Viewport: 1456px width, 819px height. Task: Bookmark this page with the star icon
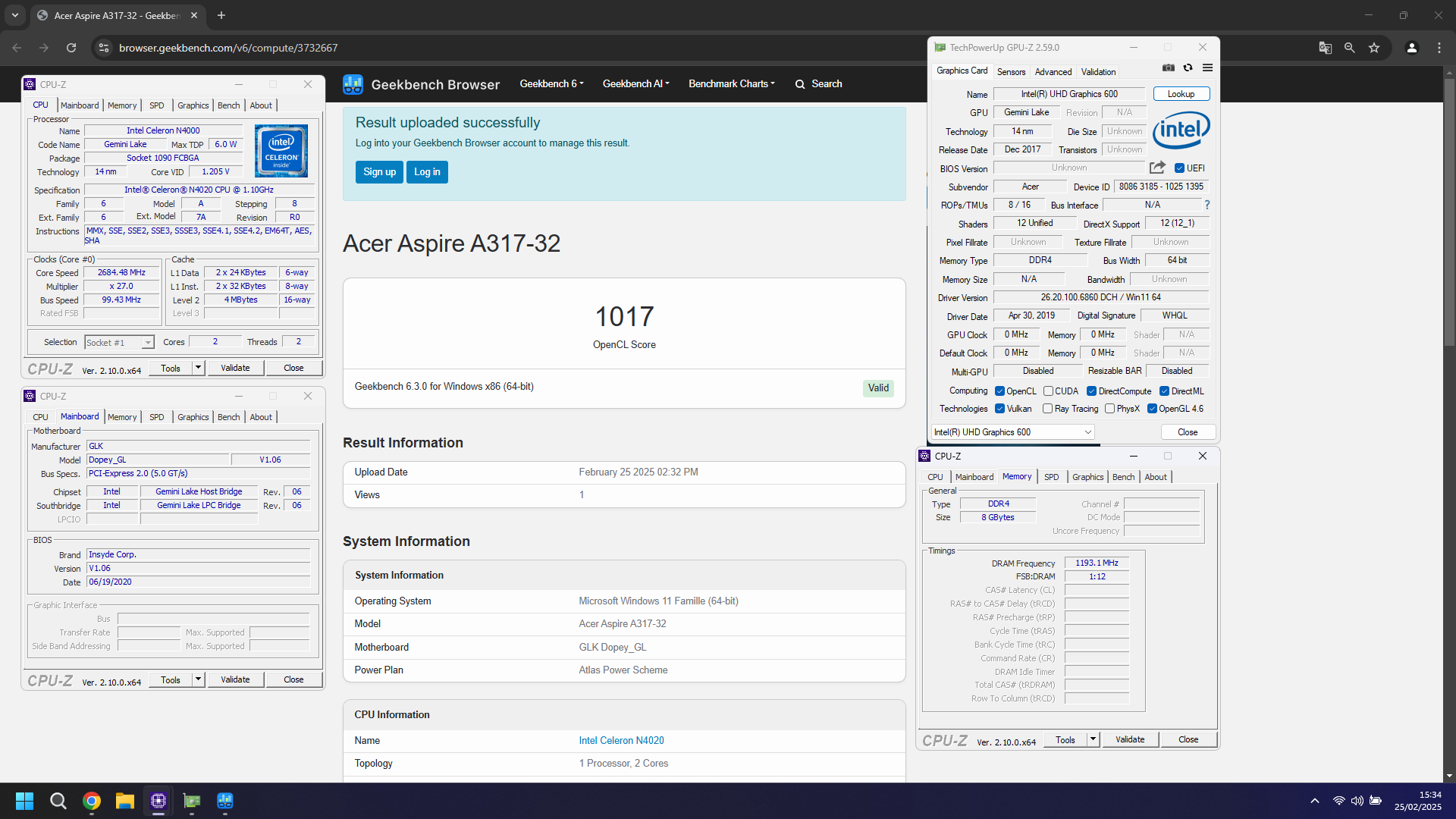(x=1374, y=48)
